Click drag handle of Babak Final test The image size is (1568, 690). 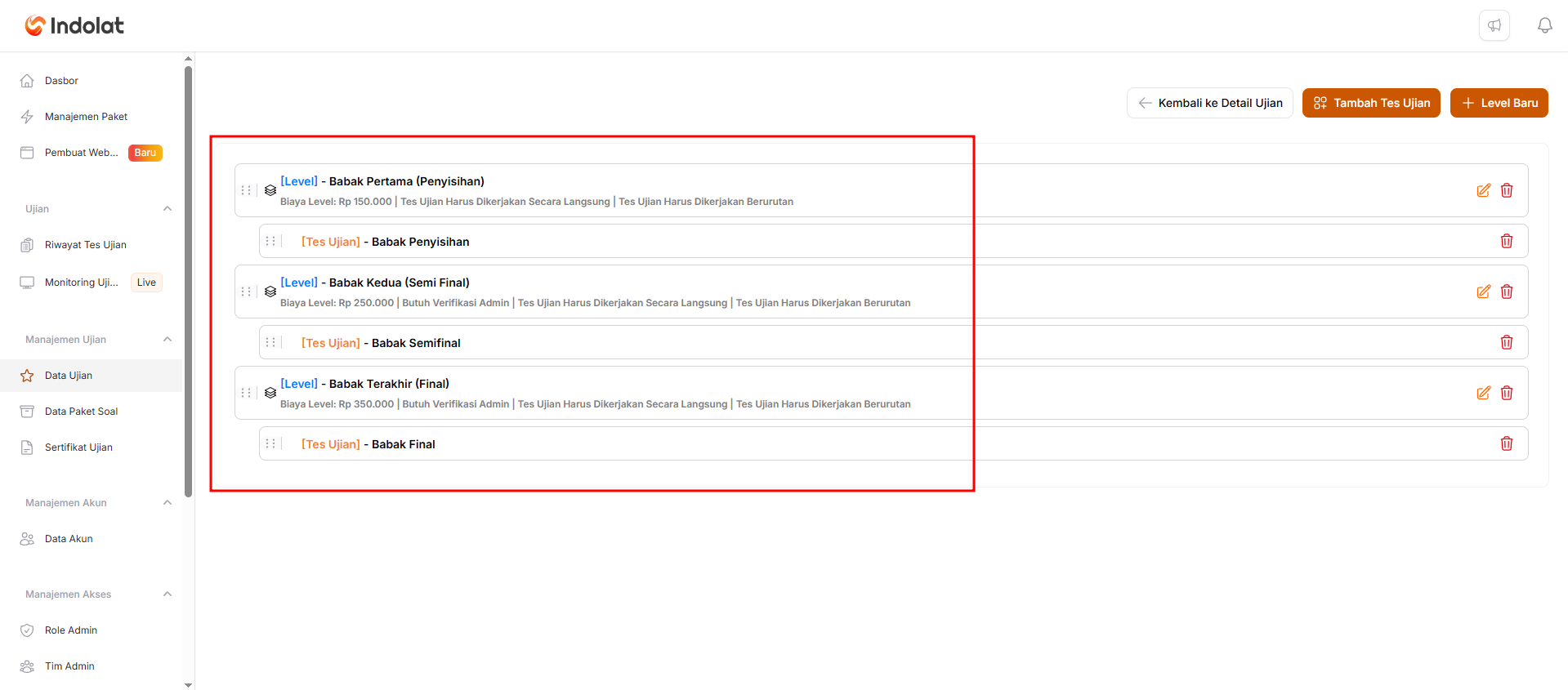270,443
